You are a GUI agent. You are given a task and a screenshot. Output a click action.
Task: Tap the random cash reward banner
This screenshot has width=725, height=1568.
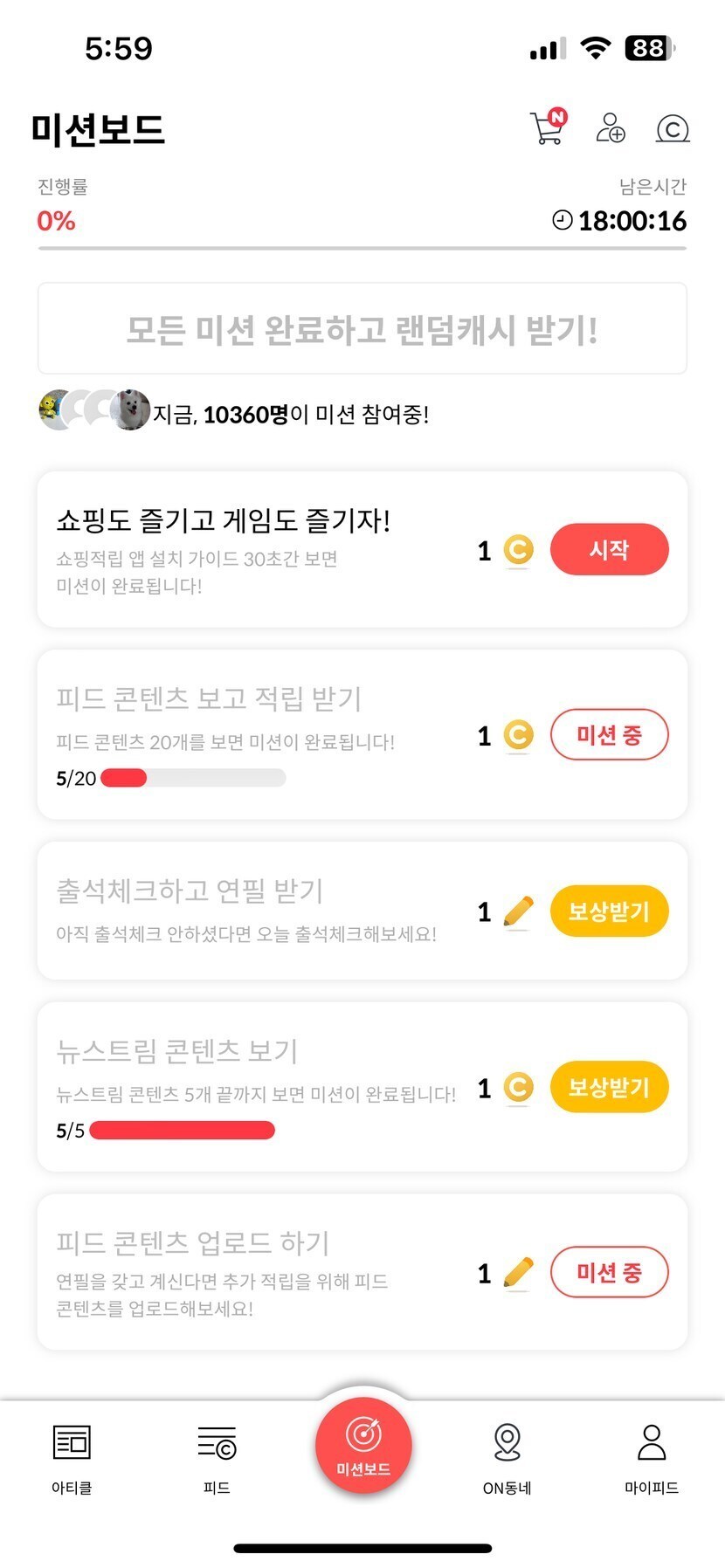coord(362,329)
